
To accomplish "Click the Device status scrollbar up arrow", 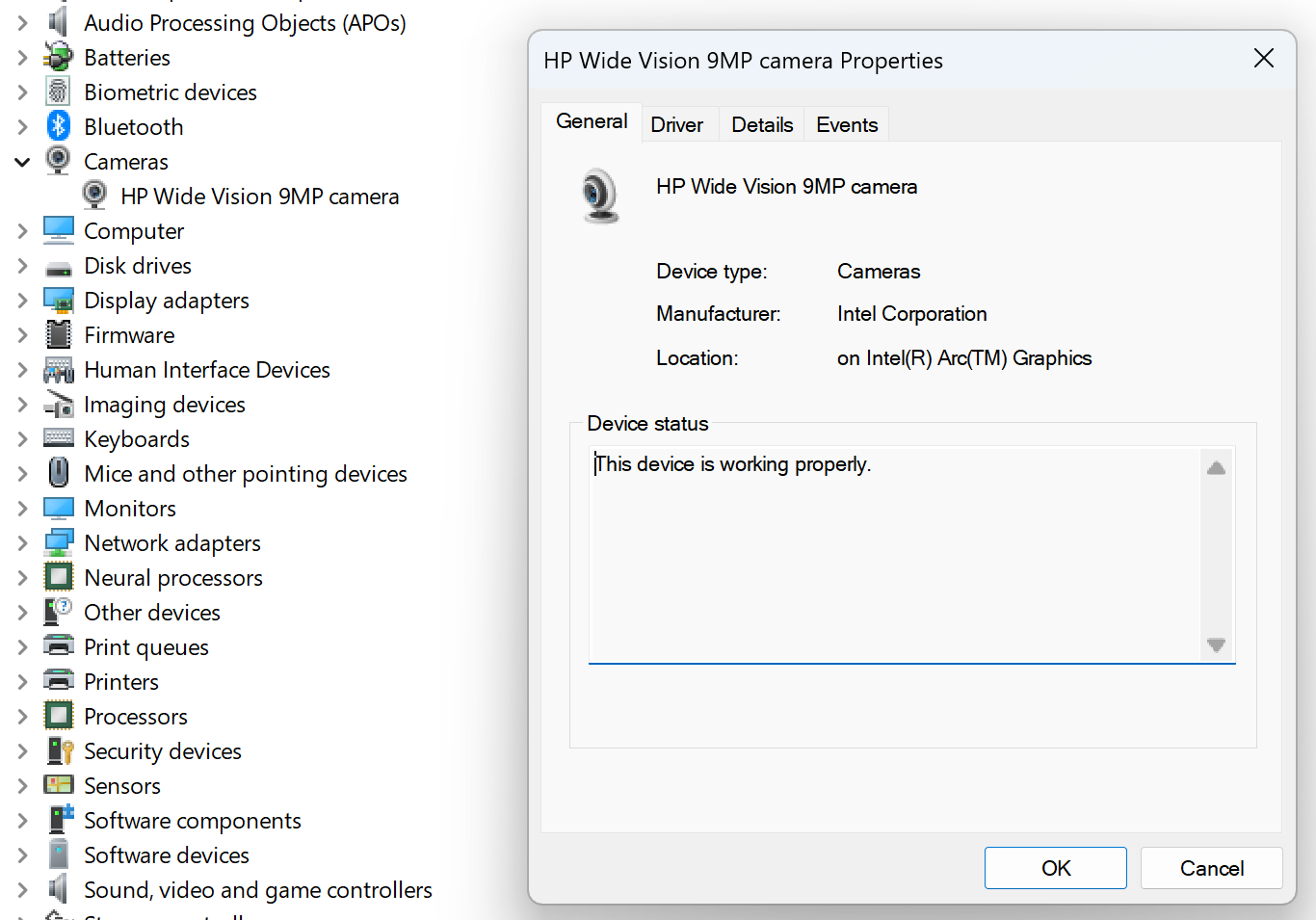I will point(1217,468).
